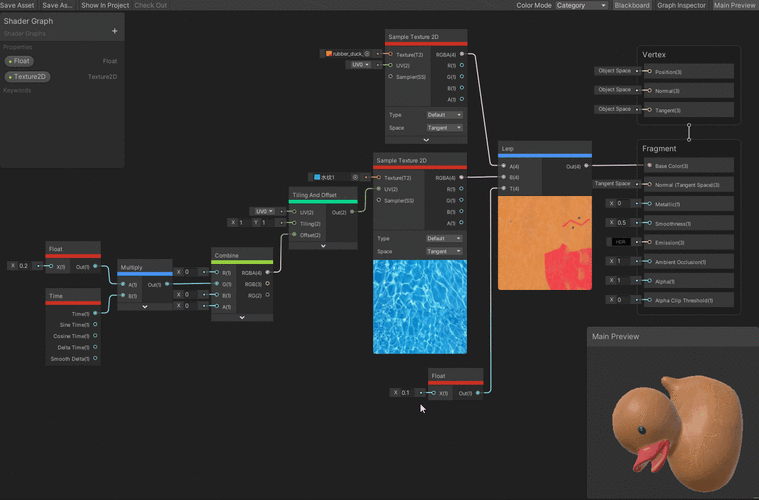Edit Alpha Clip Threshold value field

(622, 300)
